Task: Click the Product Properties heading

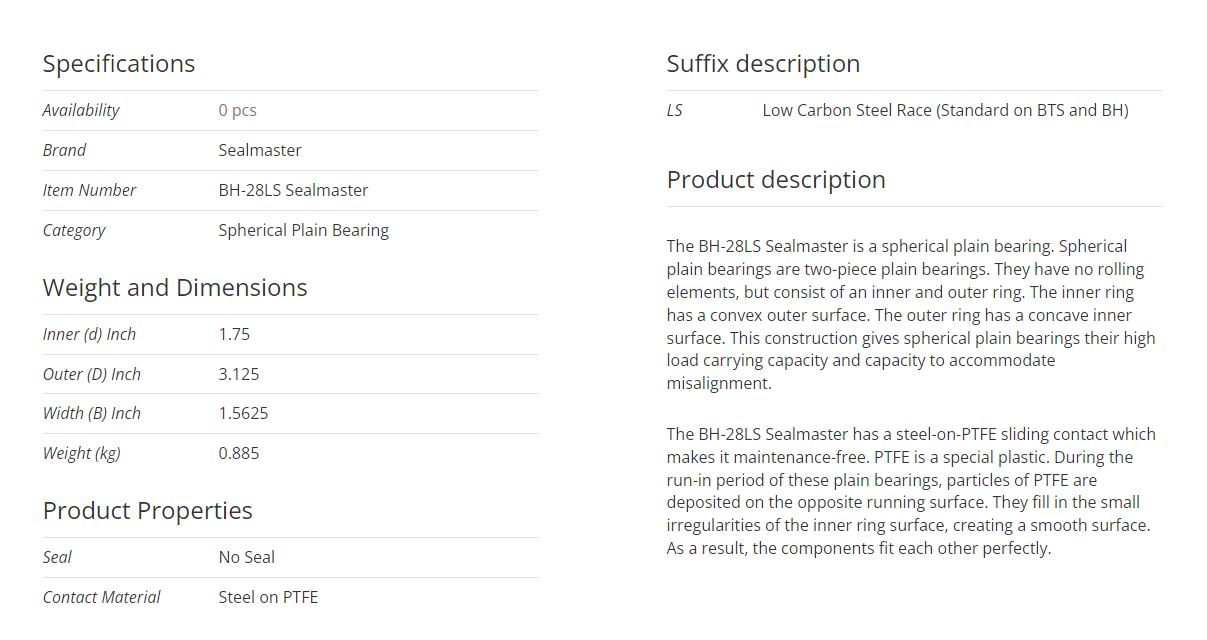Action: tap(148, 511)
